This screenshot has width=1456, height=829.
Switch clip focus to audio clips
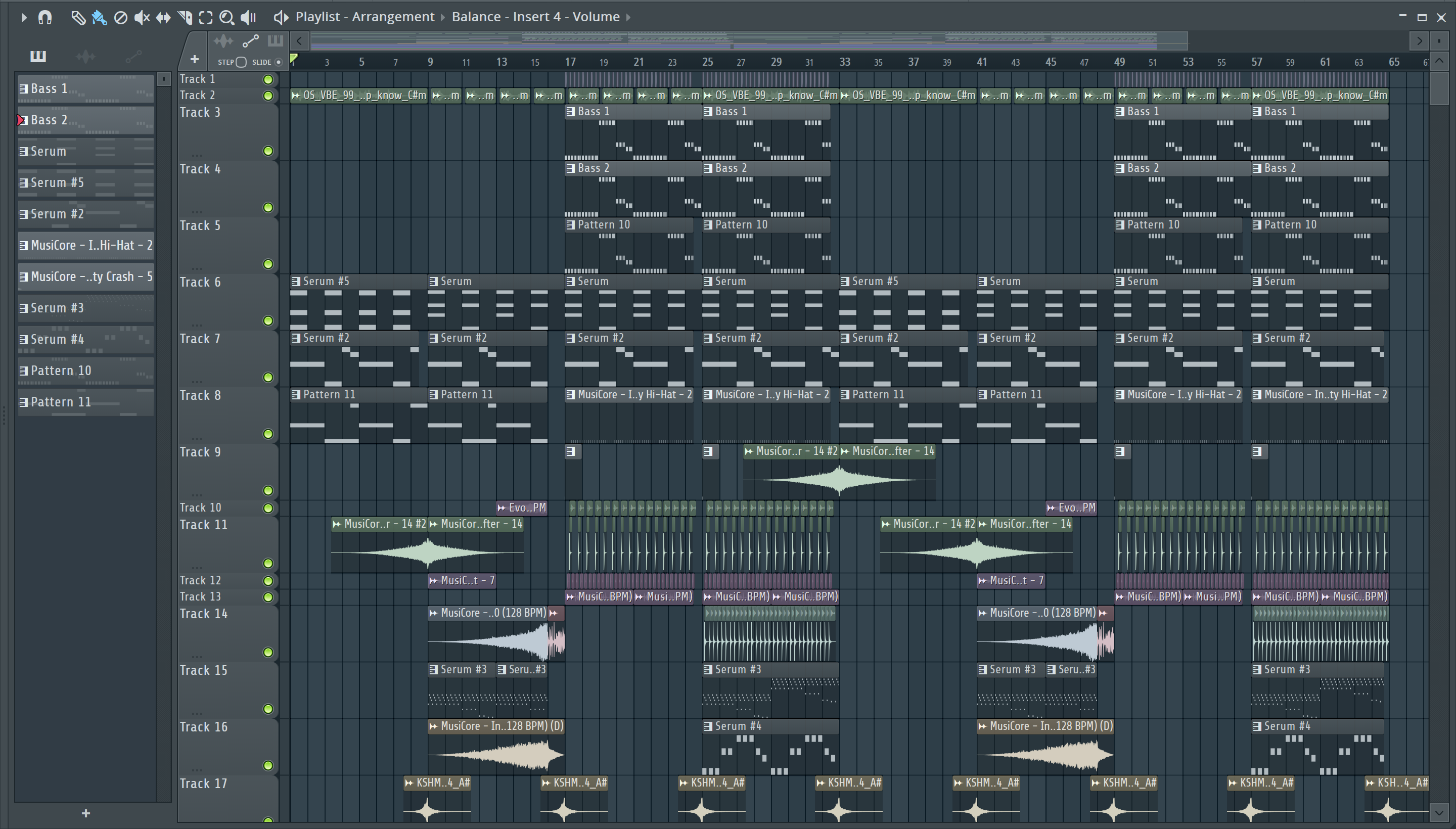[x=223, y=41]
